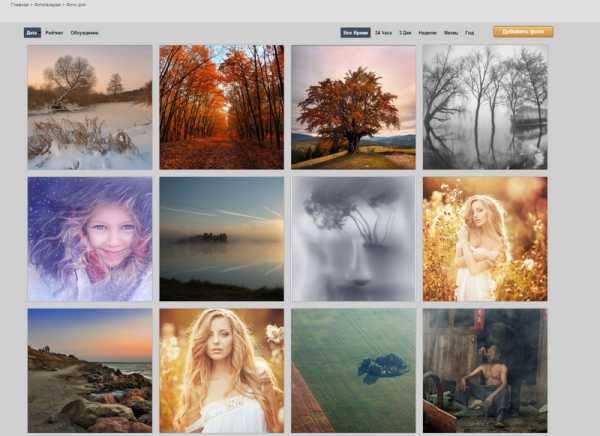This screenshot has height=436, width=600.
Task: Open the aerial green field tree photo
Action: (353, 371)
